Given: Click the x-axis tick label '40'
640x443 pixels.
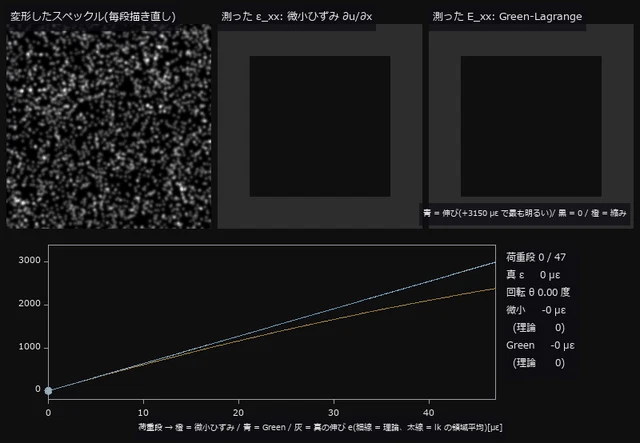Looking at the screenshot, I should pyautogui.click(x=429, y=413).
